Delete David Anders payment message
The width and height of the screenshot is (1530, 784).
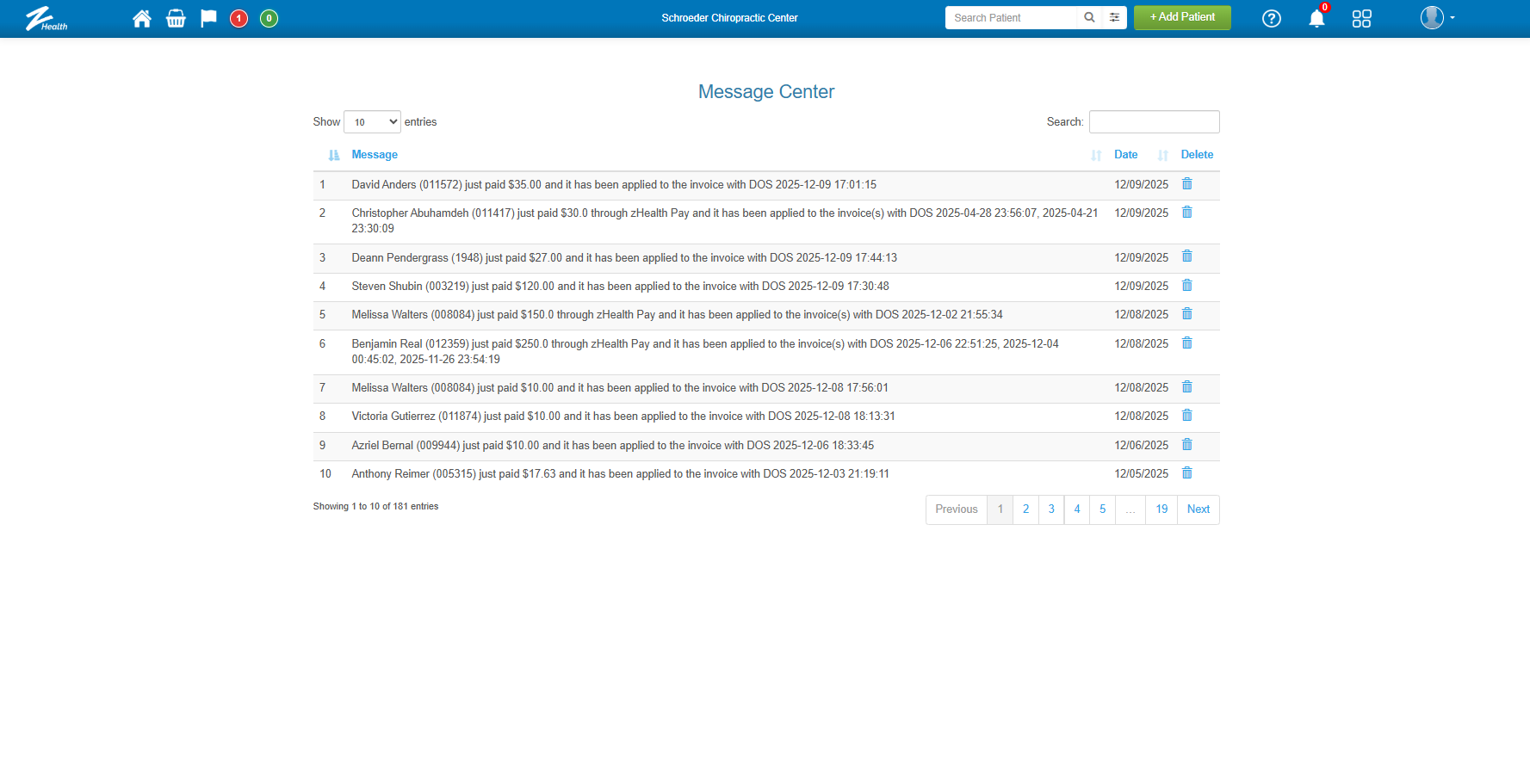coord(1186,184)
